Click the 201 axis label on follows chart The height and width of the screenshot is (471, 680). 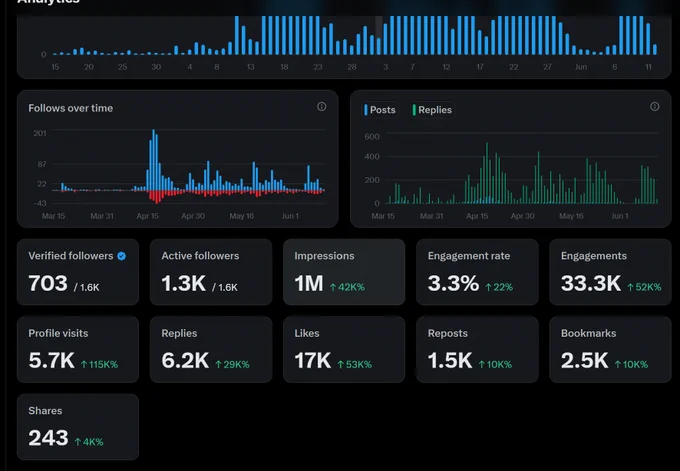39,133
